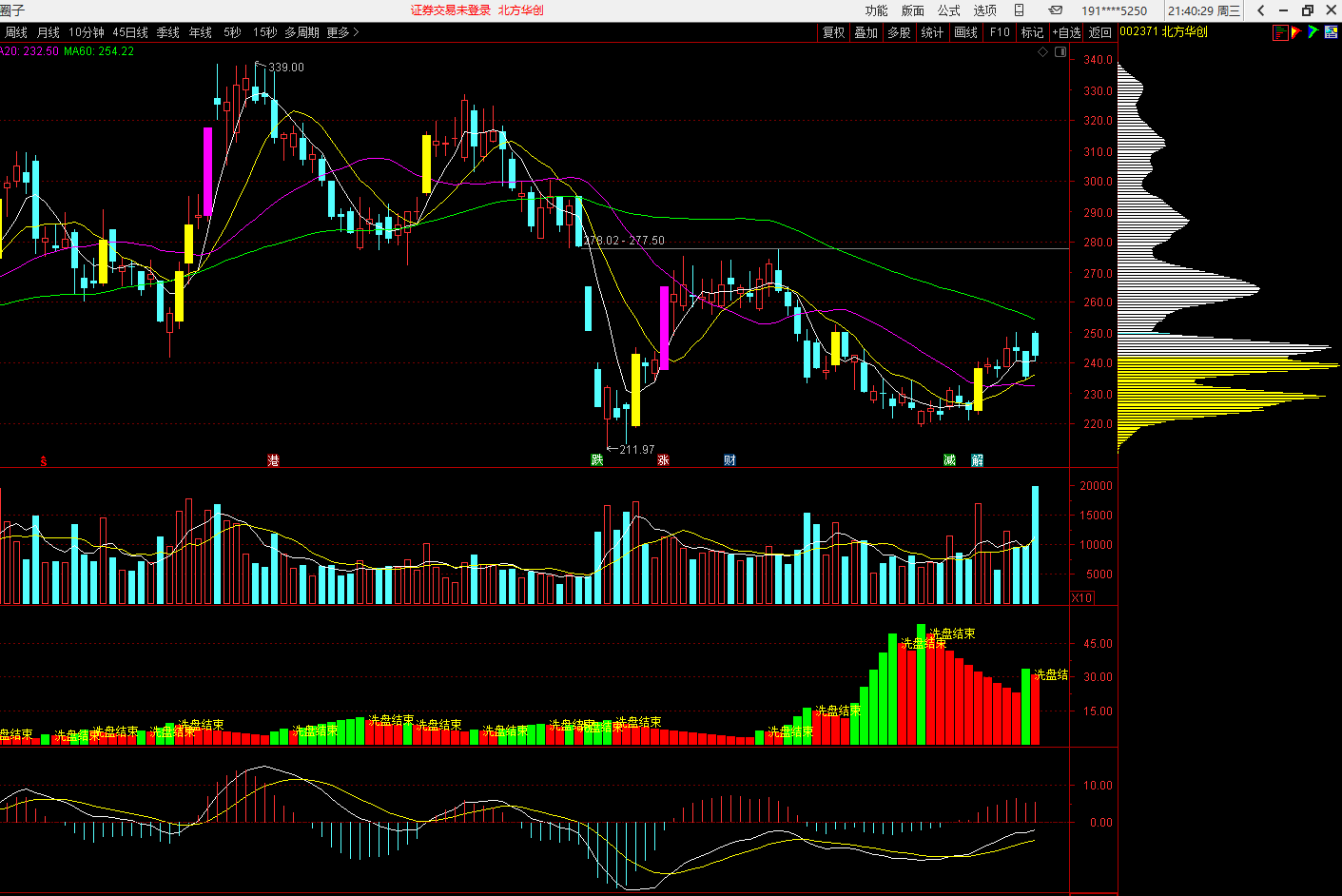
Task: Select the 15秒 period tab
Action: (265, 32)
